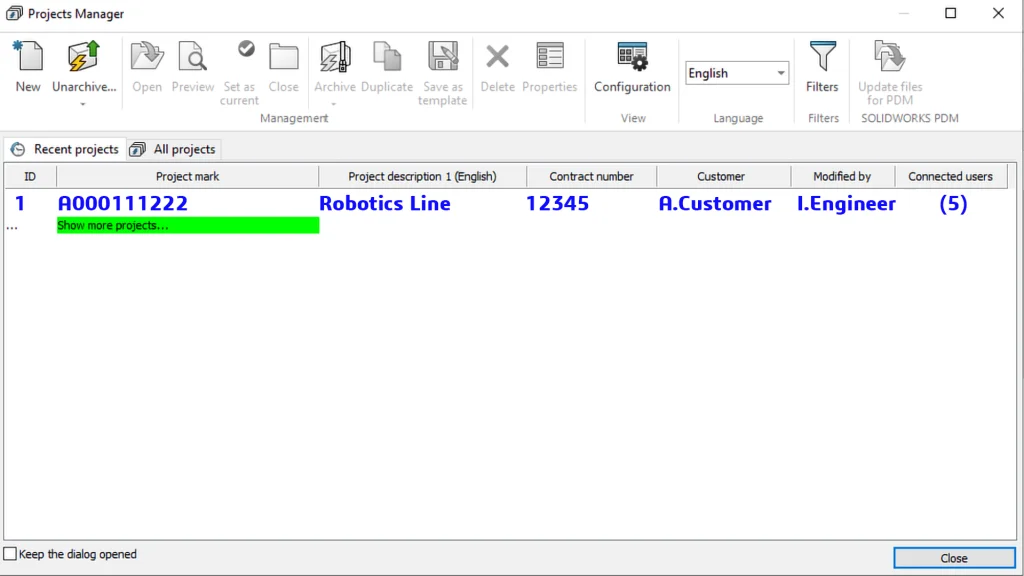1024x576 pixels.
Task: Click the Unarchive project icon
Action: (84, 58)
